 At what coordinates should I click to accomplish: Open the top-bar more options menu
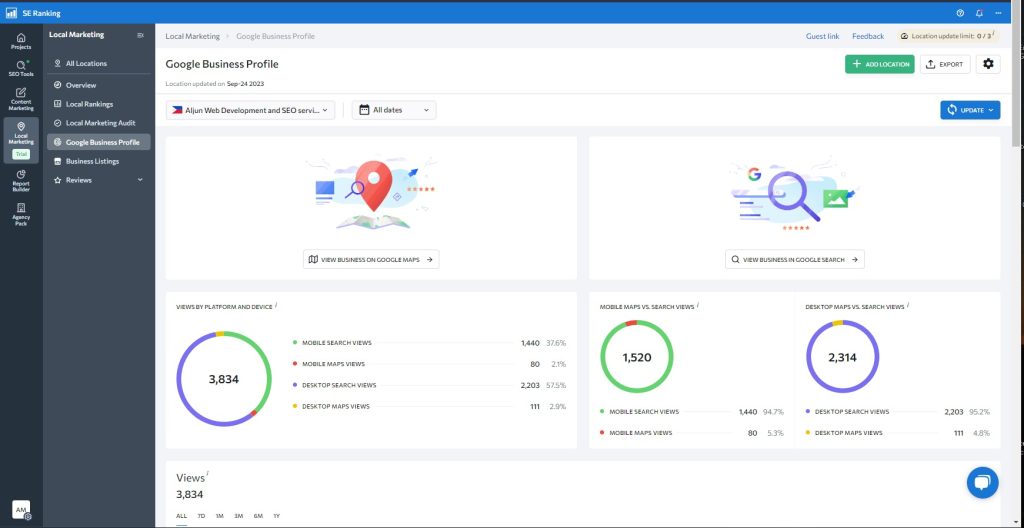pos(998,13)
